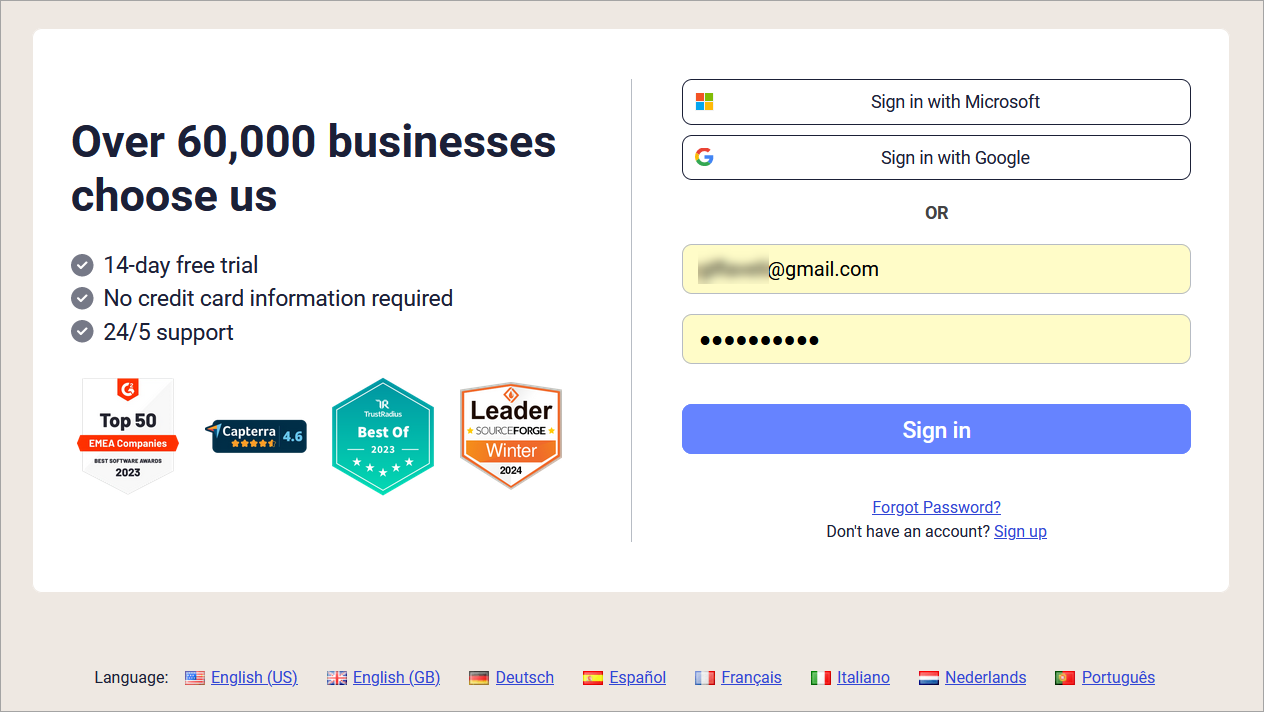Switch language to Français
This screenshot has height=712, width=1264.
click(x=752, y=677)
